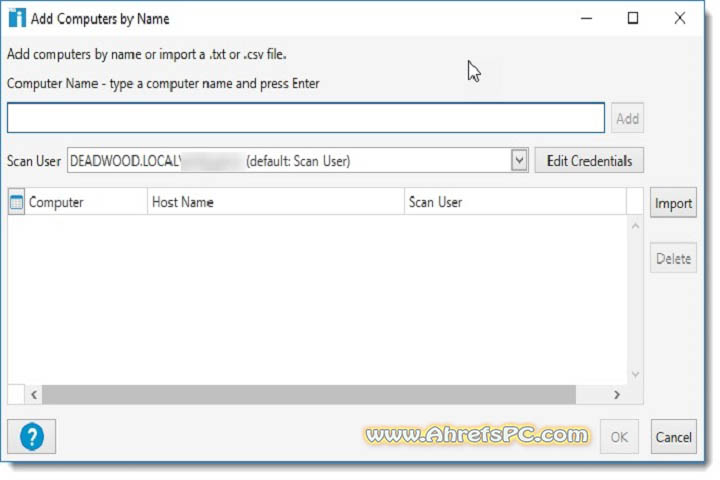Sort by the Host Name column header
Screen dimensions: 720x480
pos(276,202)
